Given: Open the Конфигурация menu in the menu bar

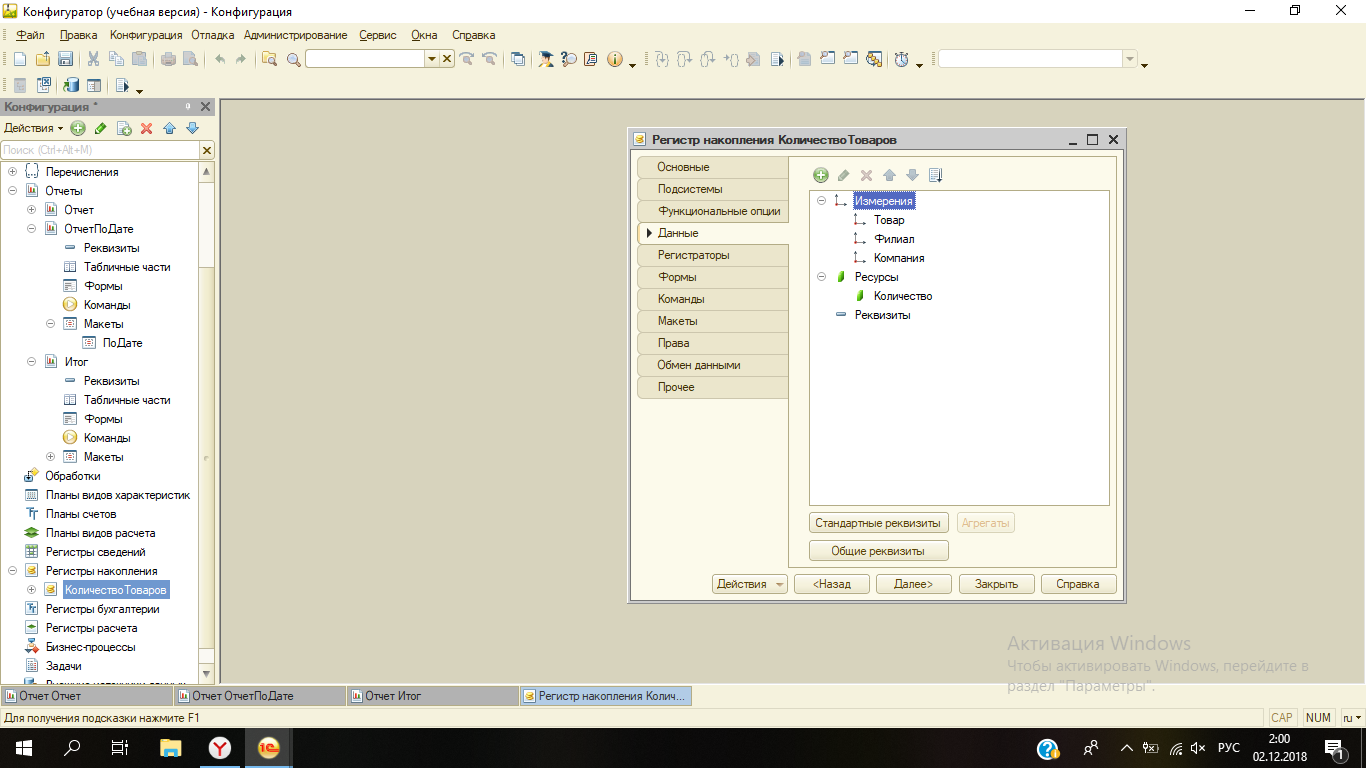Looking at the screenshot, I should tap(146, 35).
